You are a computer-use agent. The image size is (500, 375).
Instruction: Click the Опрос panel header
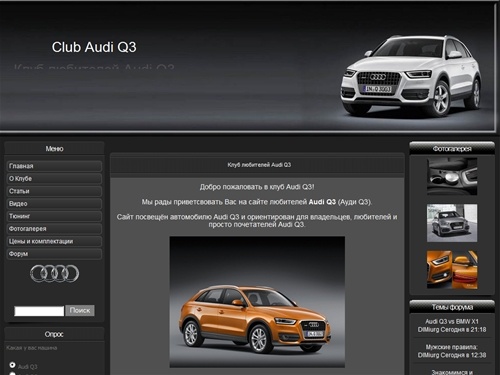[54, 334]
